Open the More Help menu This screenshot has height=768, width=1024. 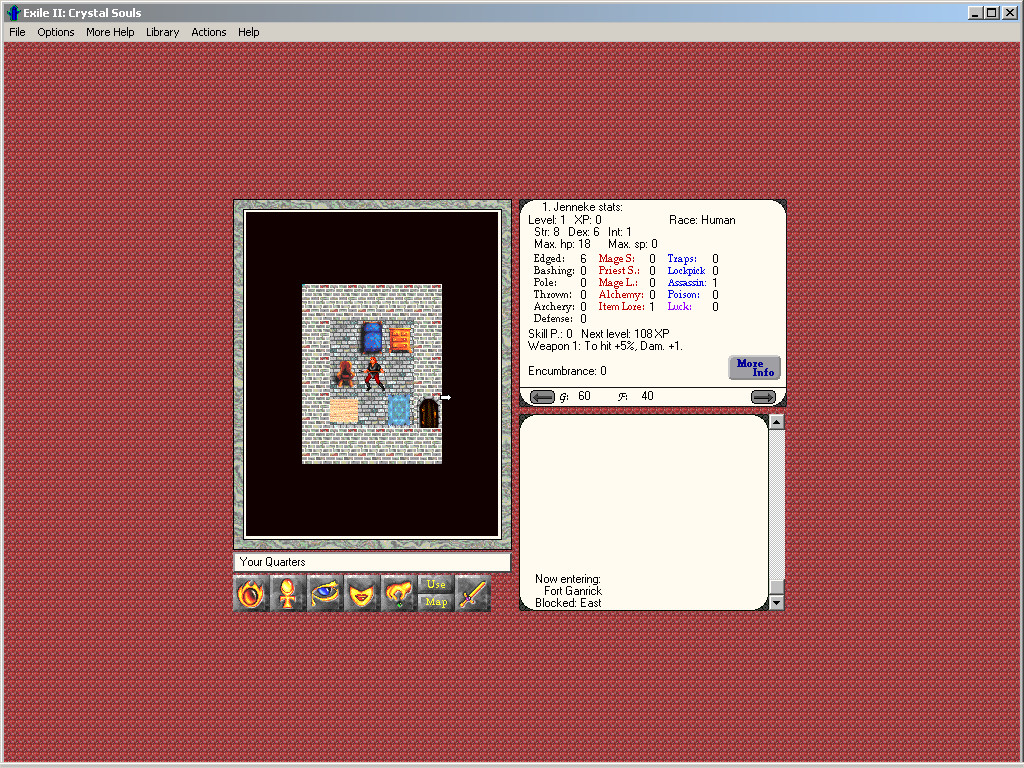coord(110,32)
